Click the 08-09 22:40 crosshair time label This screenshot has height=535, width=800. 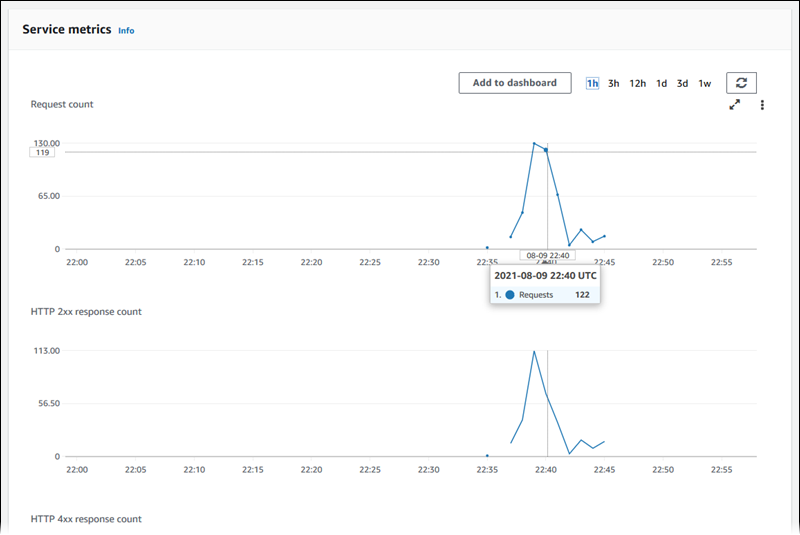tap(547, 256)
